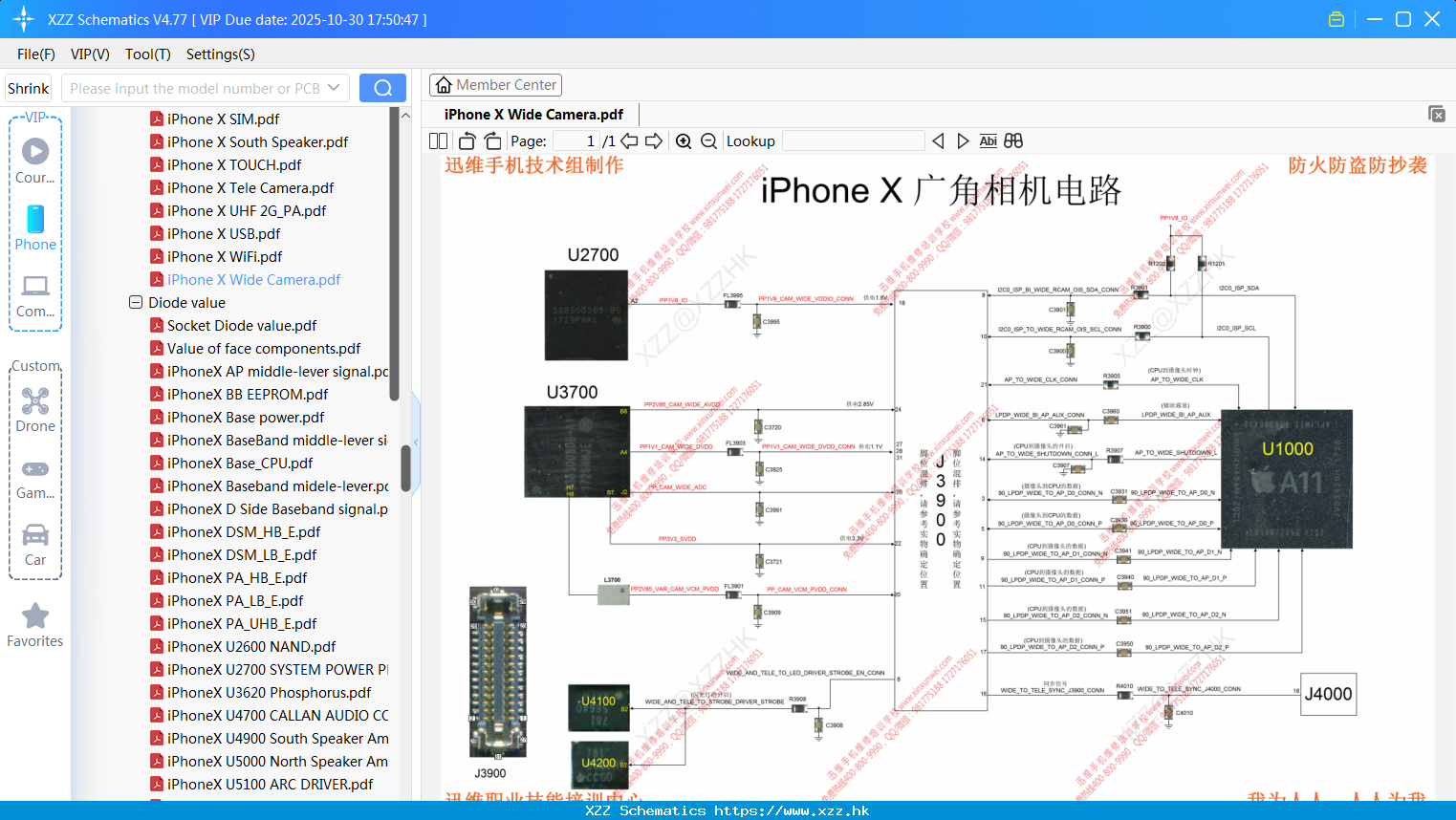Open the Car sidebar category
The height and width of the screenshot is (820, 1456).
click(35, 545)
